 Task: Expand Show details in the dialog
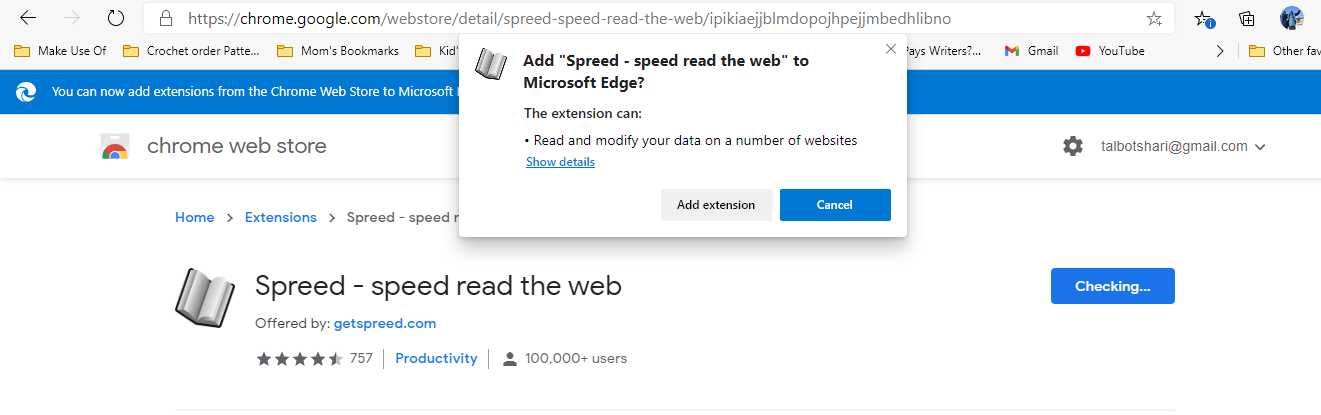click(x=560, y=162)
